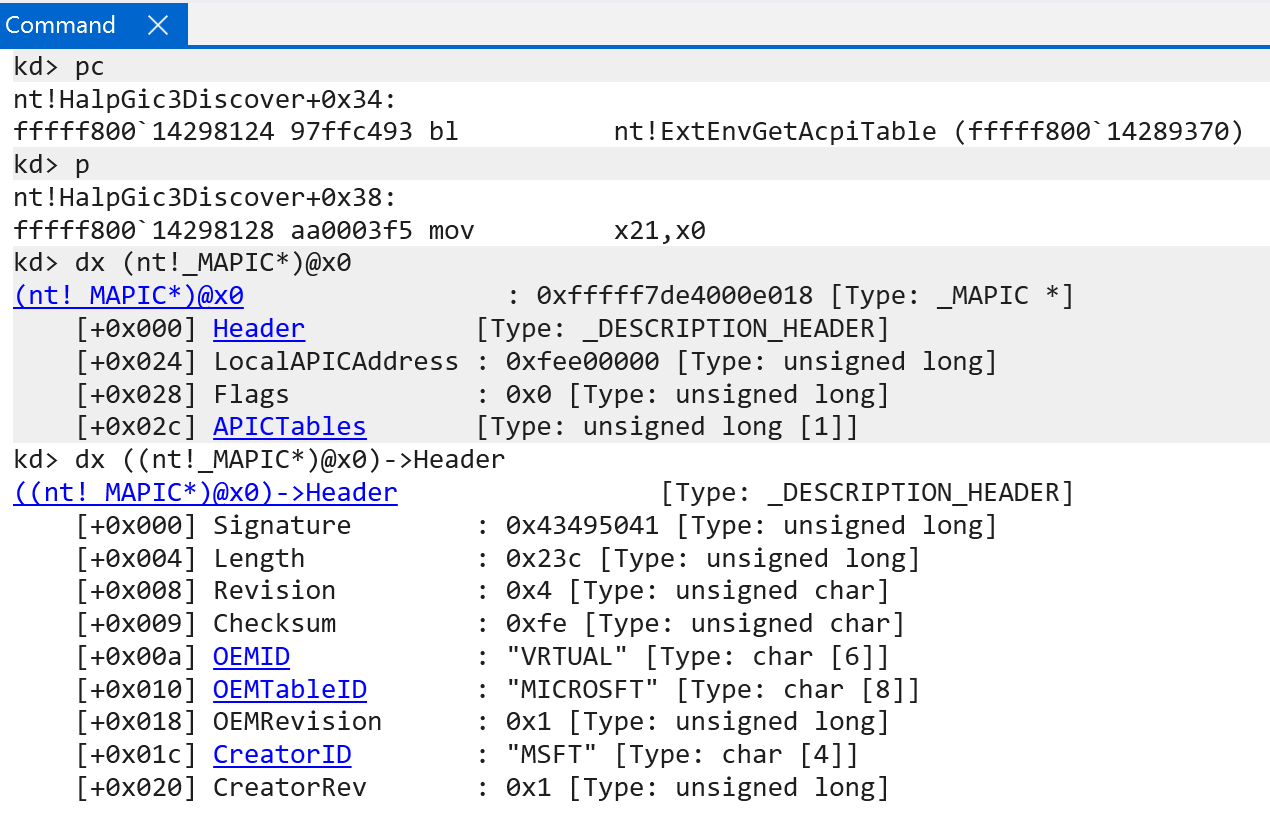Click the 'kd> p' command line

(x=52, y=165)
